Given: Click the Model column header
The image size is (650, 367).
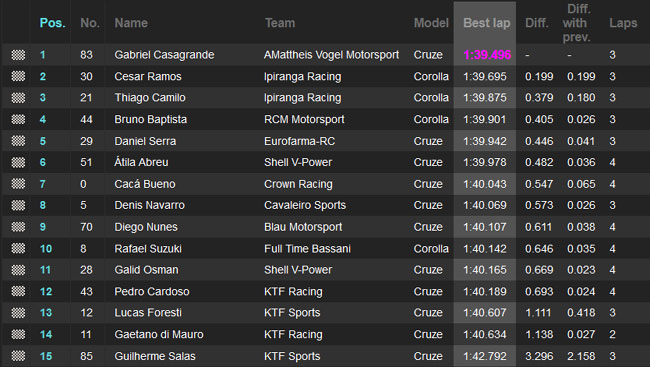Looking at the screenshot, I should tap(431, 23).
